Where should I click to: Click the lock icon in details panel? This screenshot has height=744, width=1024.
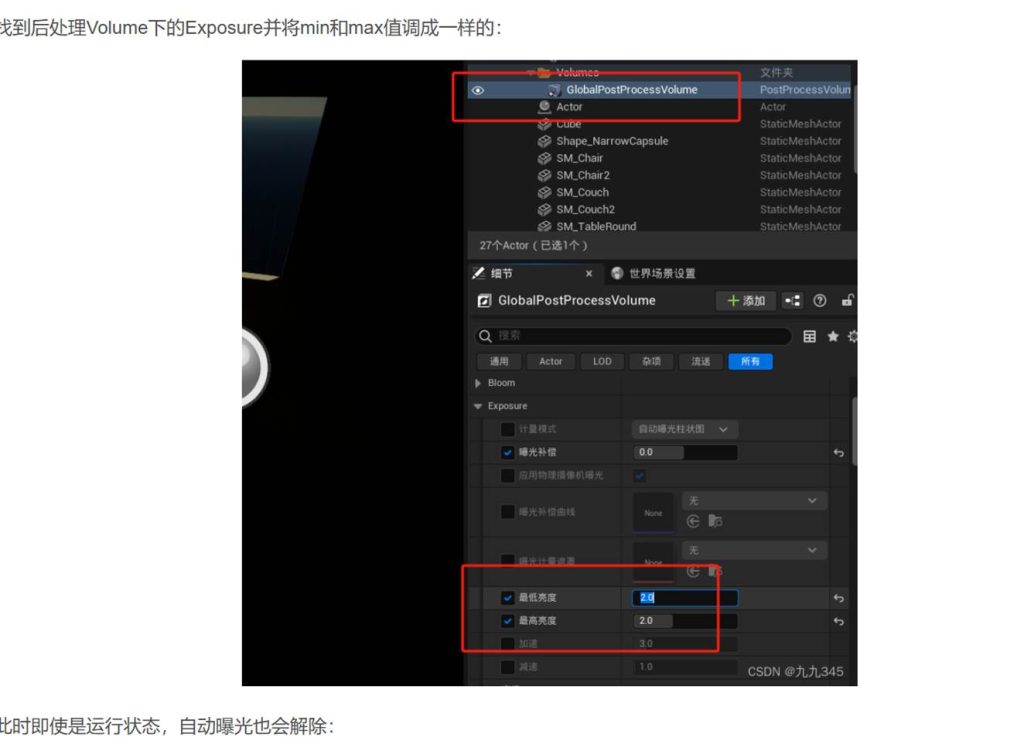[848, 301]
